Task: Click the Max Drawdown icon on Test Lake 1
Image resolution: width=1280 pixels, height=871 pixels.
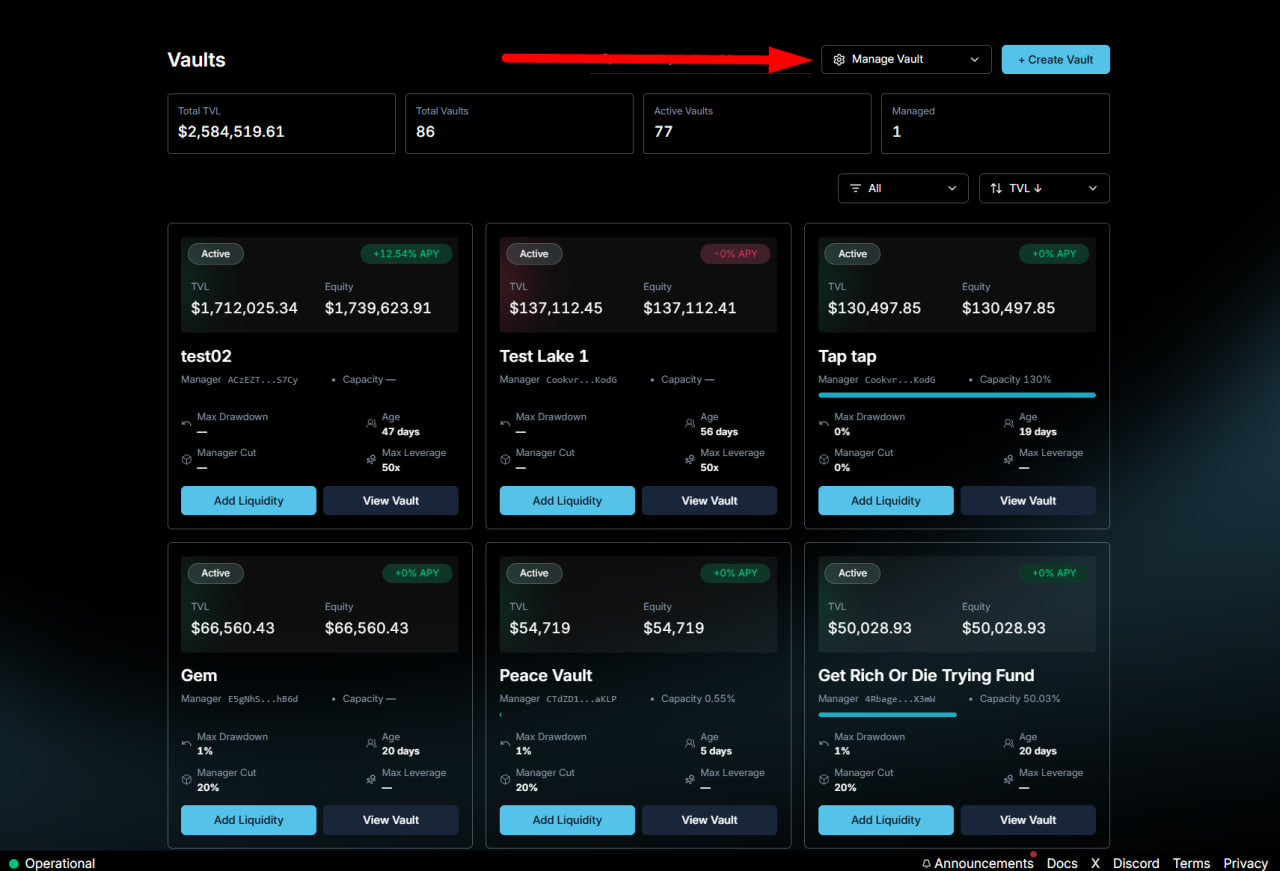Action: pos(505,424)
